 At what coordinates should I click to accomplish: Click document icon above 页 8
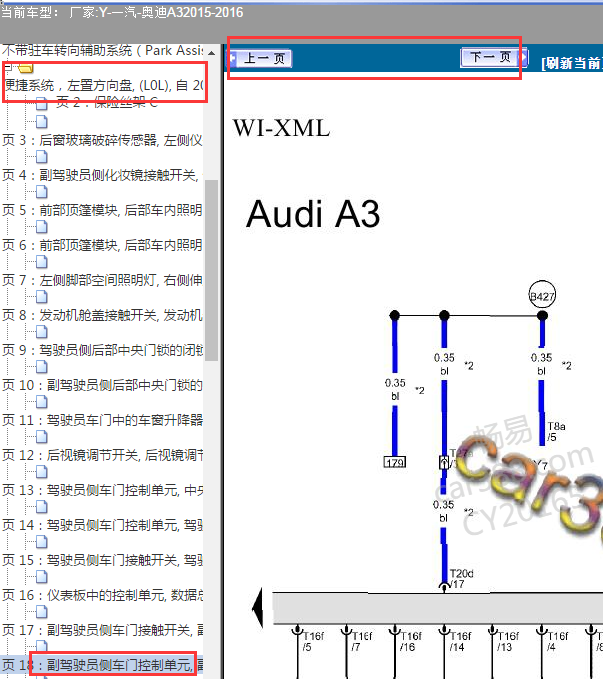(42, 297)
